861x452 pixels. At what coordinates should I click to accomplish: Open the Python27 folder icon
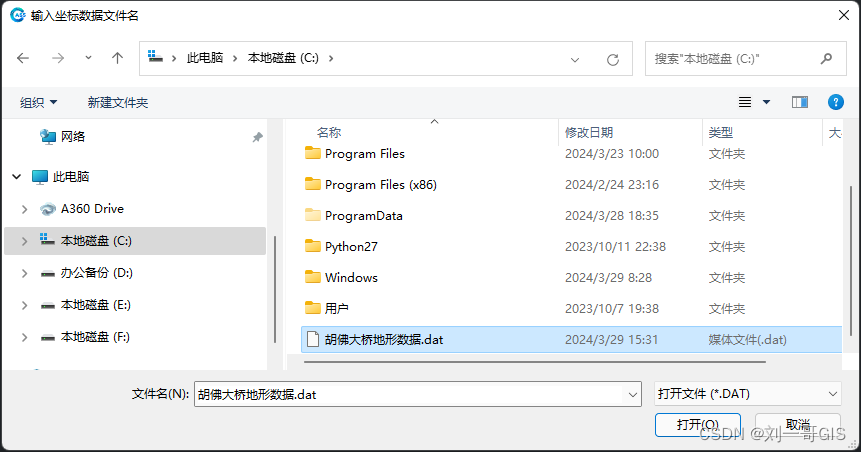coord(312,246)
